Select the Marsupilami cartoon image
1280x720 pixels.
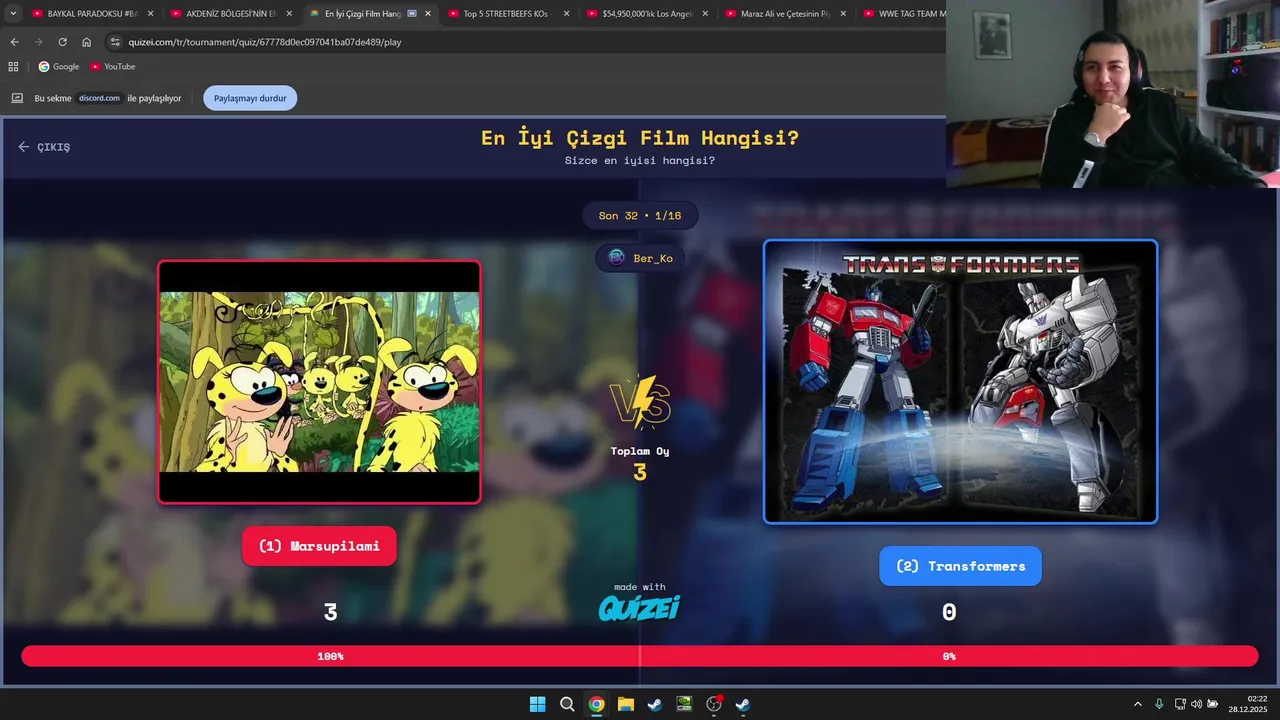[319, 382]
